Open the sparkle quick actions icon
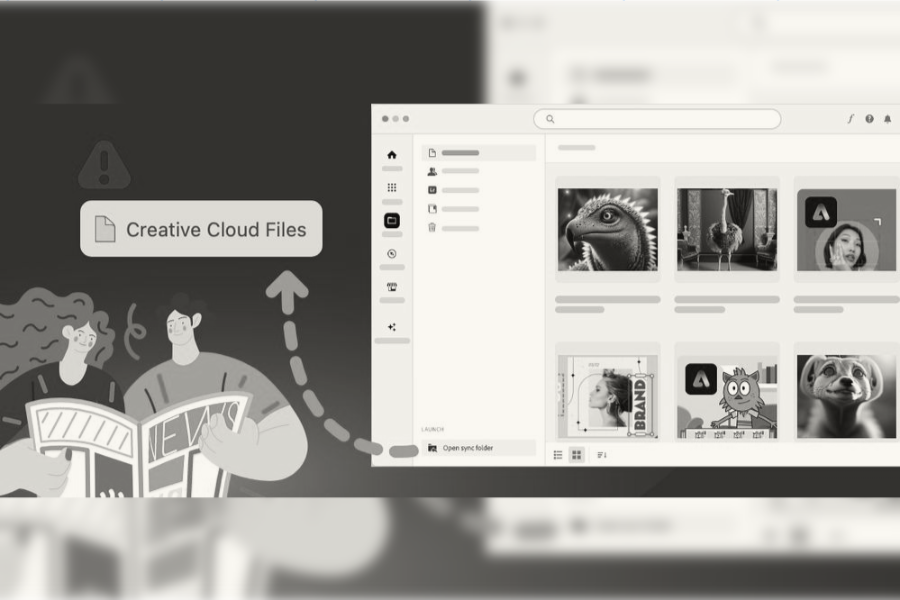 [392, 327]
